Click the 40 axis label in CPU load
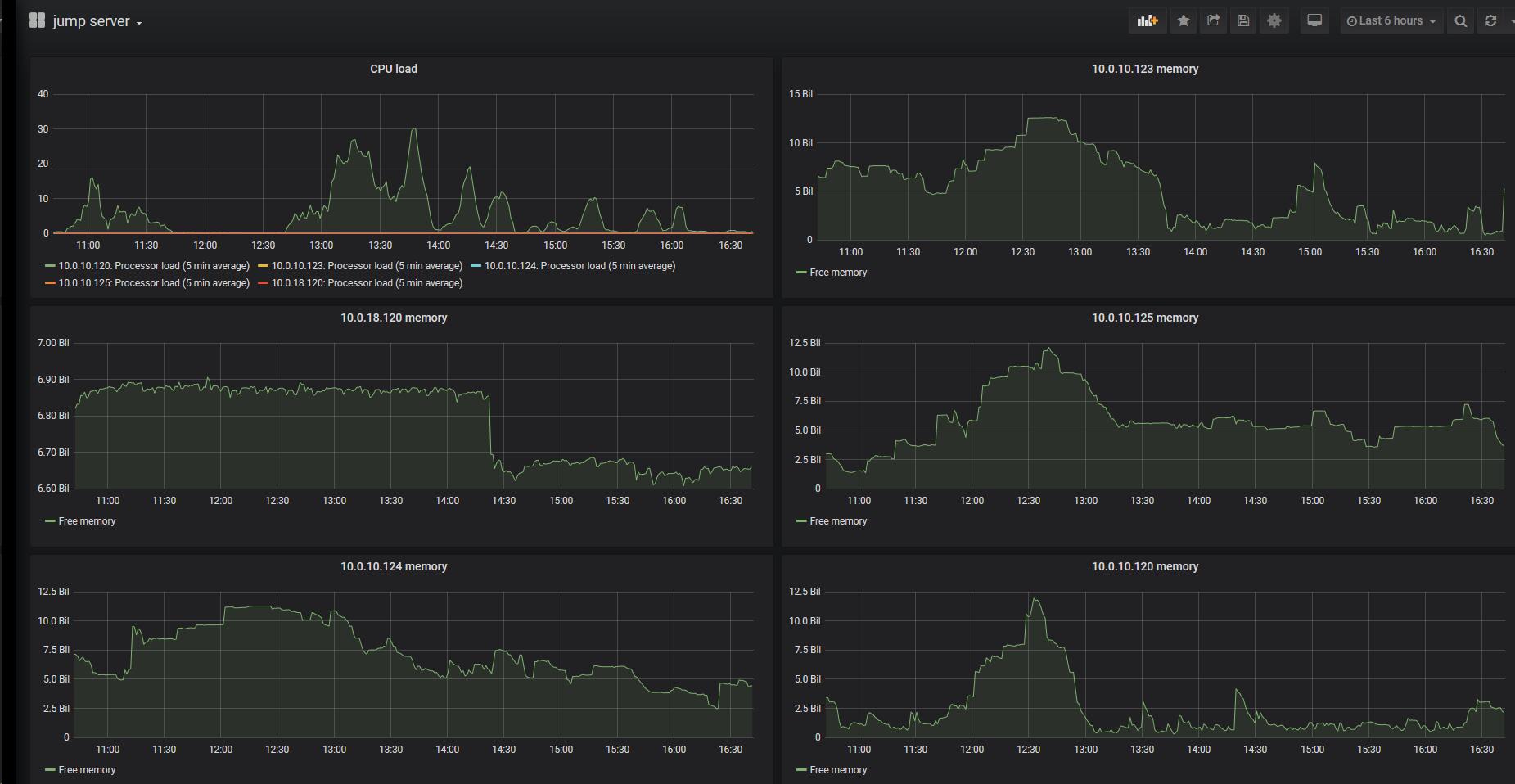This screenshot has width=1515, height=784. [x=43, y=94]
